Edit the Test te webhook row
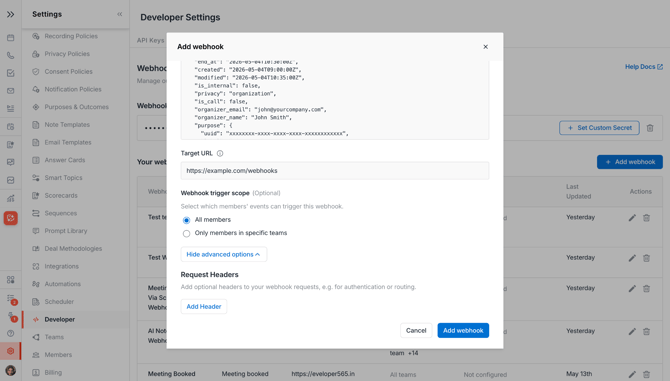This screenshot has width=670, height=381. point(632,218)
